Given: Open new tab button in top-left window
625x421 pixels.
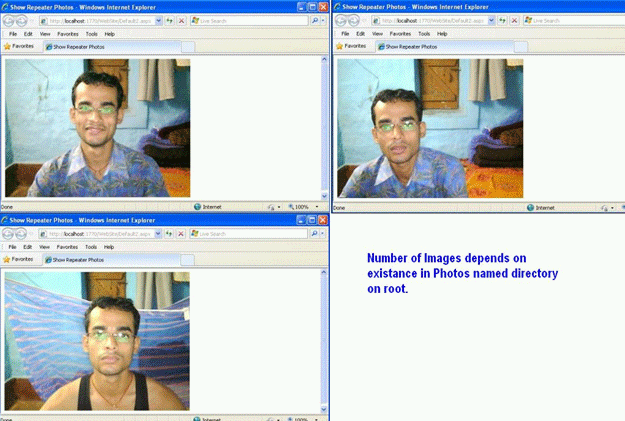Looking at the screenshot, I should tap(188, 47).
